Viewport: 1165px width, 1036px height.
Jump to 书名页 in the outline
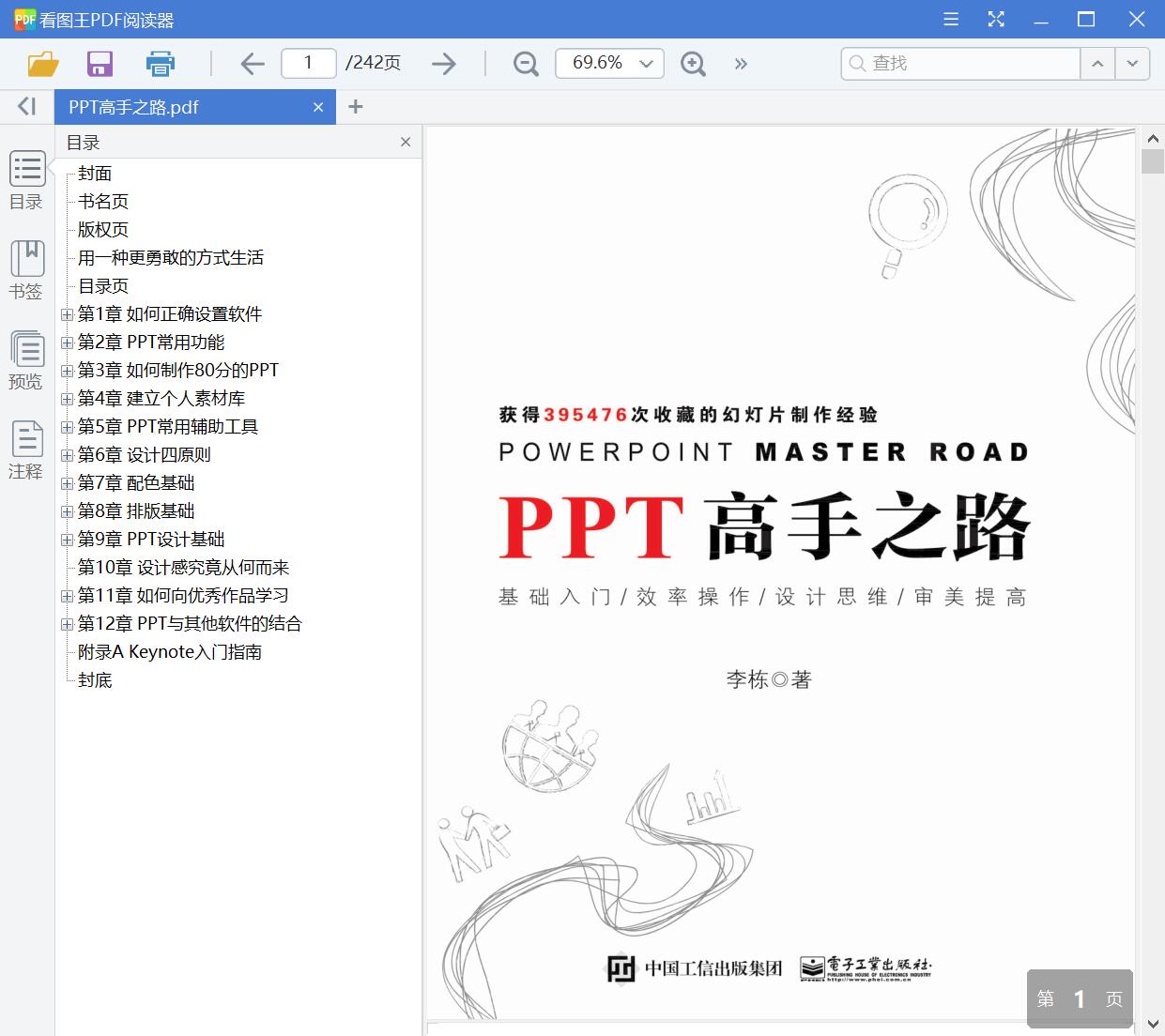[103, 202]
